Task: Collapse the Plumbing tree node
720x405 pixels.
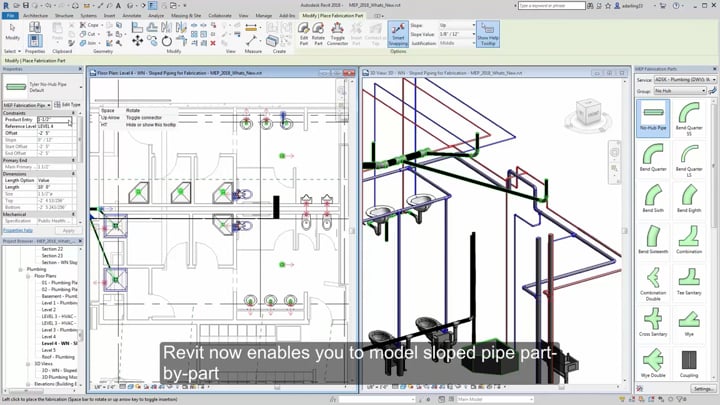Action: pyautogui.click(x=21, y=270)
